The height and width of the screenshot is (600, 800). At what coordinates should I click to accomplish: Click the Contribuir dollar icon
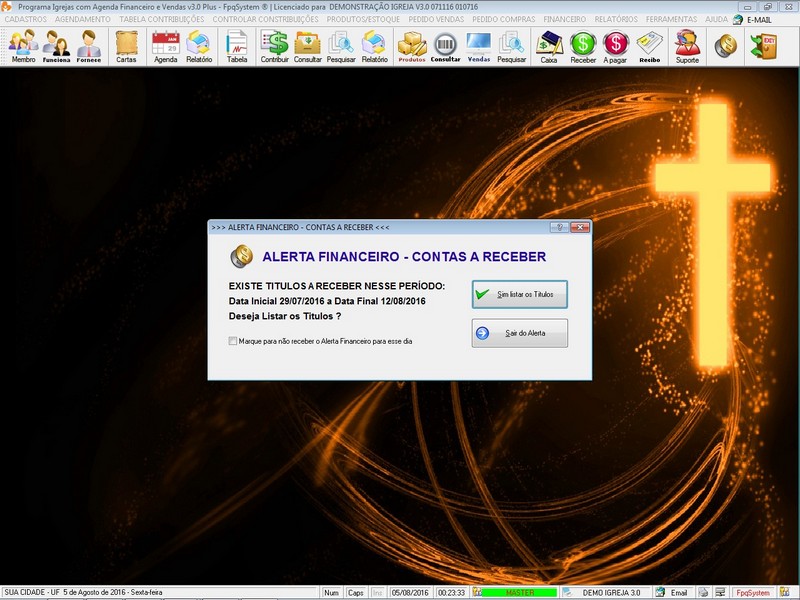274,46
